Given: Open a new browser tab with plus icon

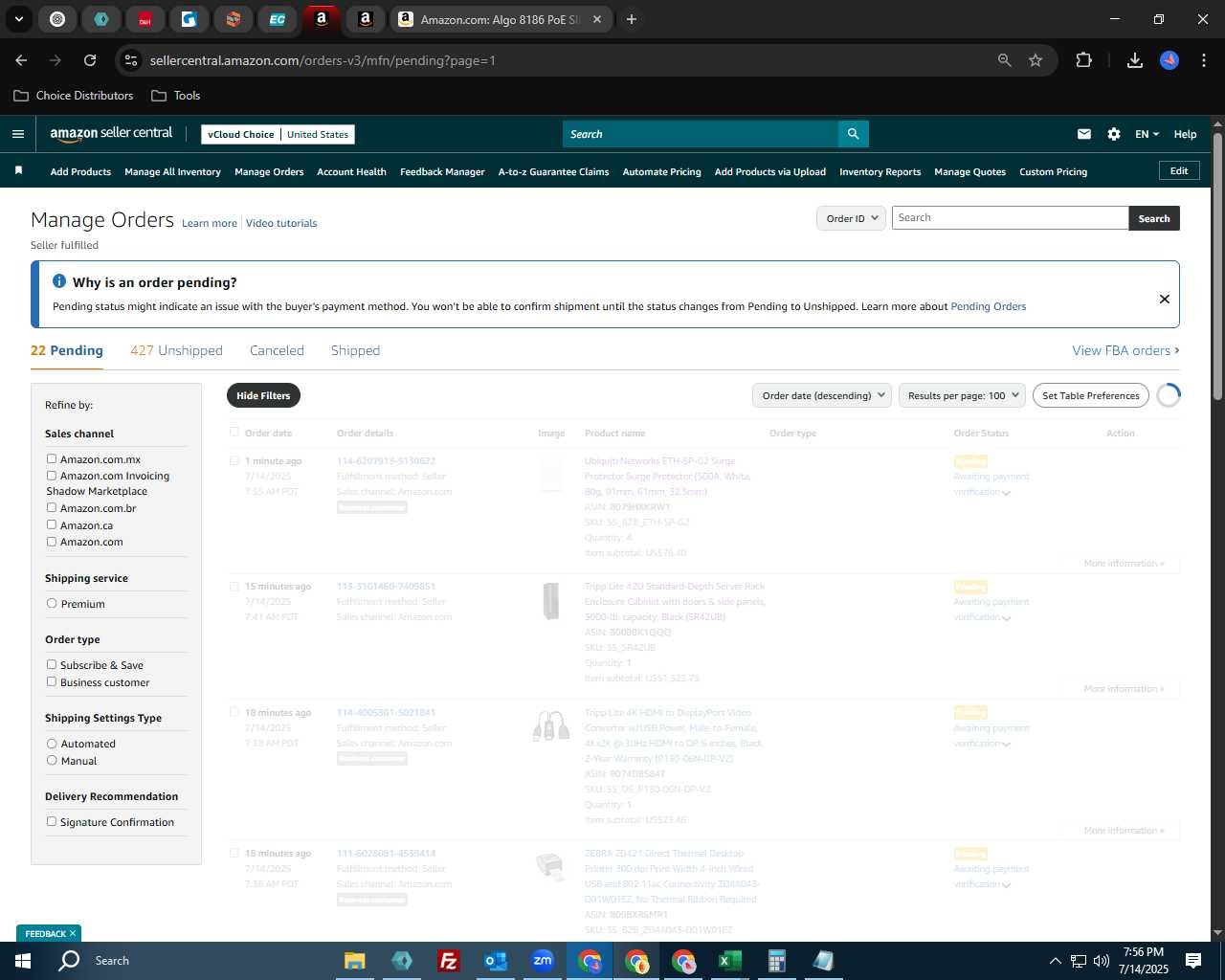Looking at the screenshot, I should pyautogui.click(x=632, y=19).
